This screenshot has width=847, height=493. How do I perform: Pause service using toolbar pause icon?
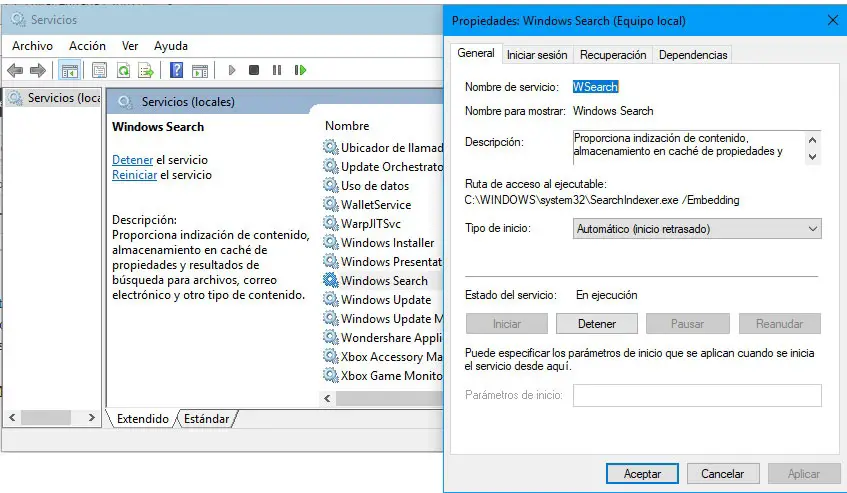[x=277, y=70]
